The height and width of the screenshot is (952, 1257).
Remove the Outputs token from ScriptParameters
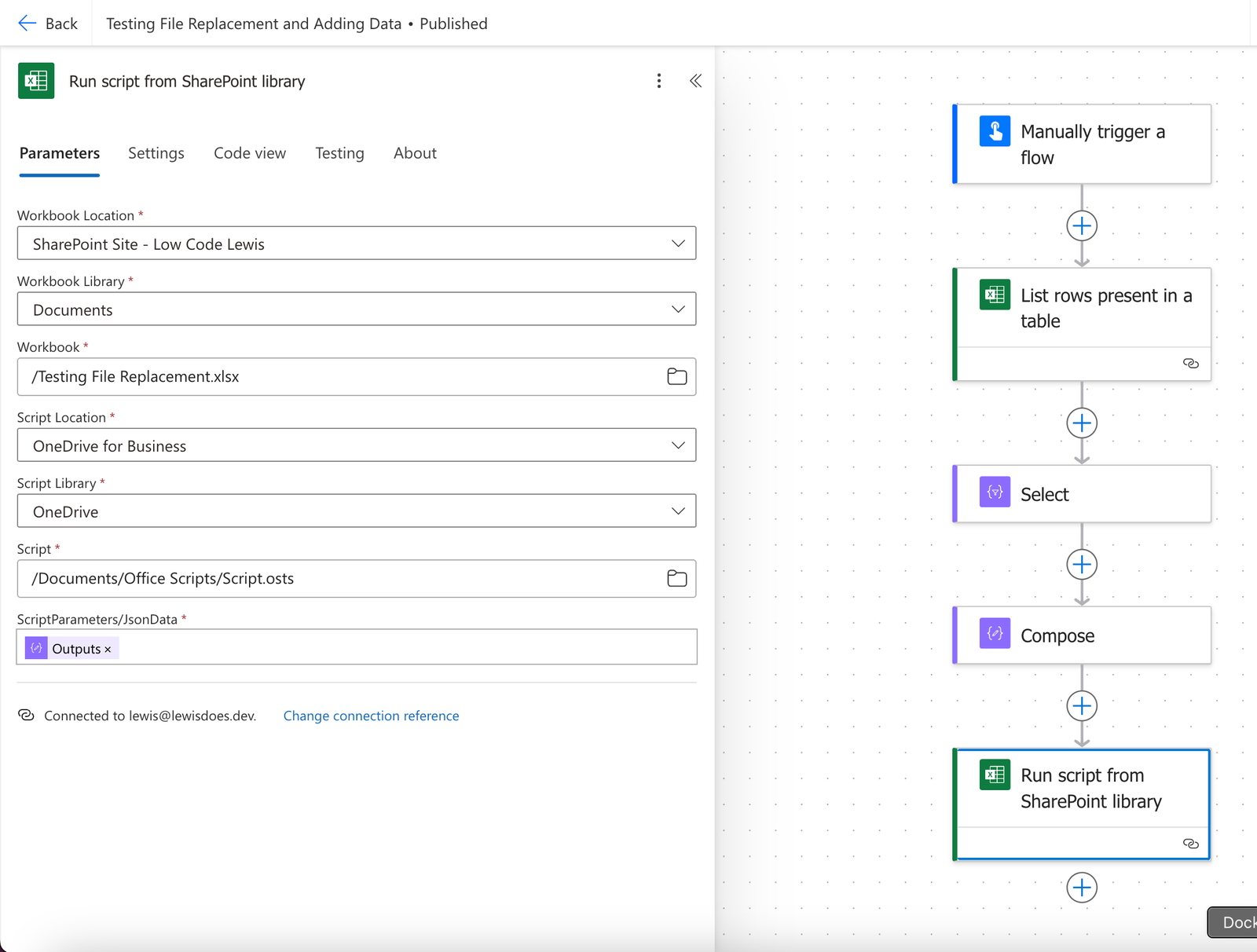pyautogui.click(x=108, y=648)
